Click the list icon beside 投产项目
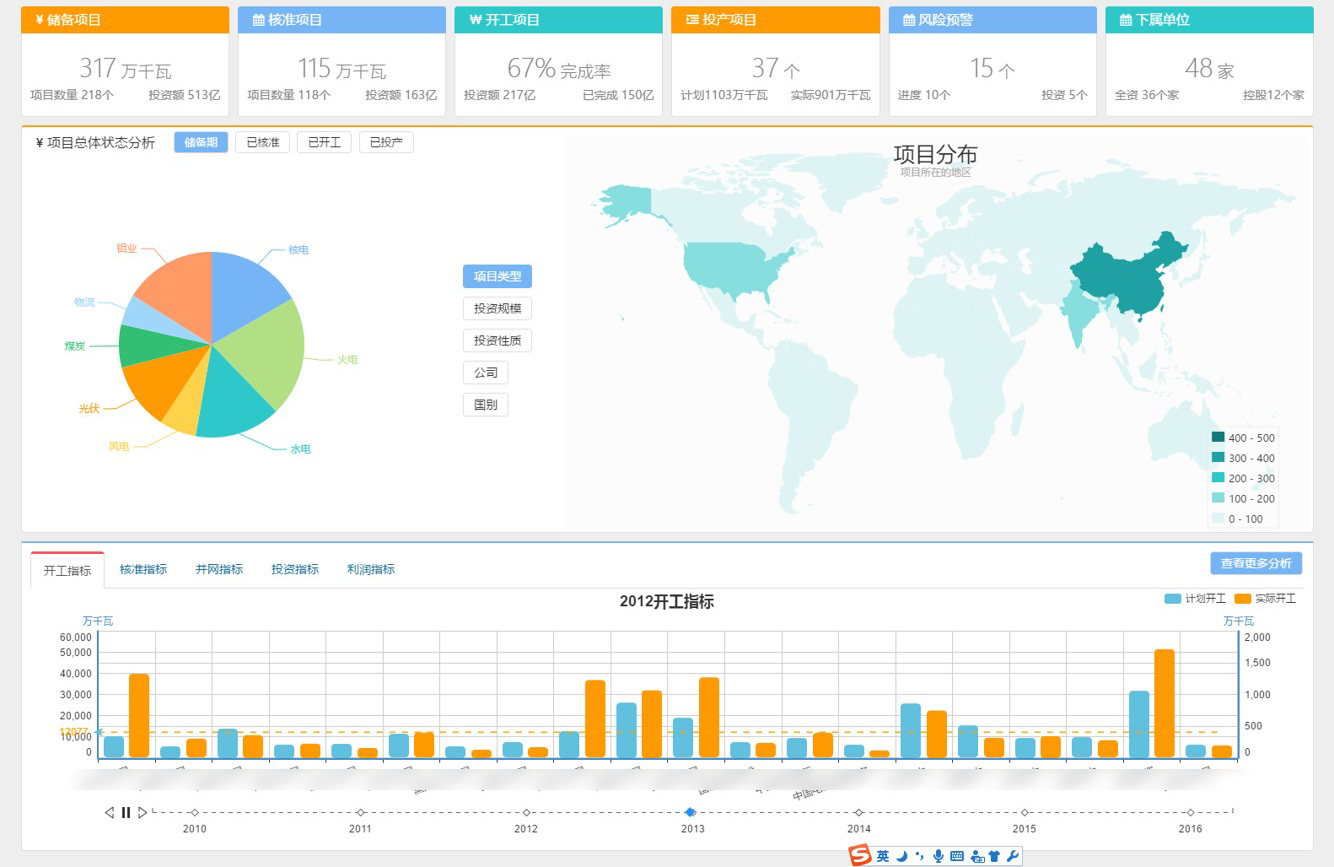1334x867 pixels. click(692, 20)
